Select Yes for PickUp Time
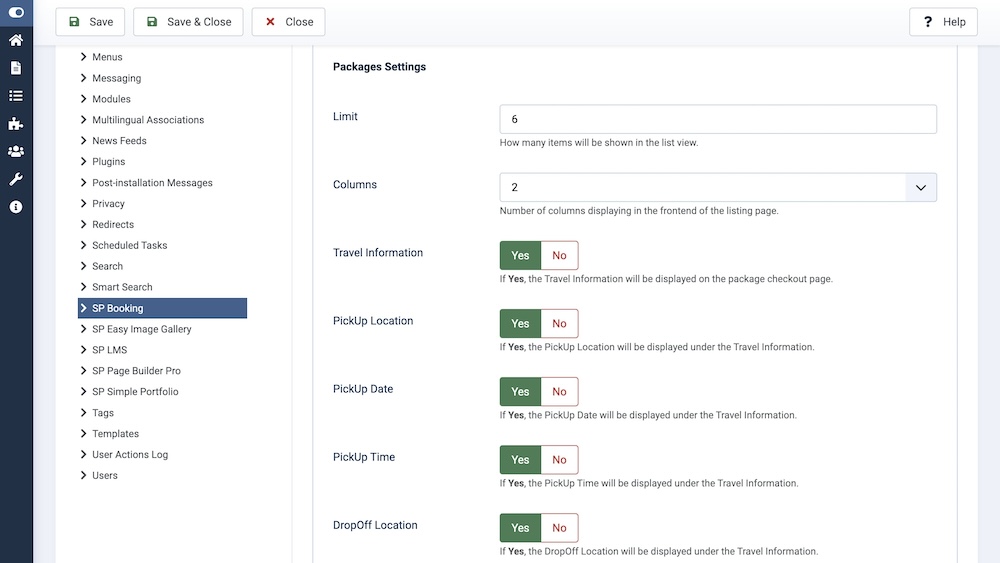Viewport: 1000px width, 563px height. [x=520, y=460]
